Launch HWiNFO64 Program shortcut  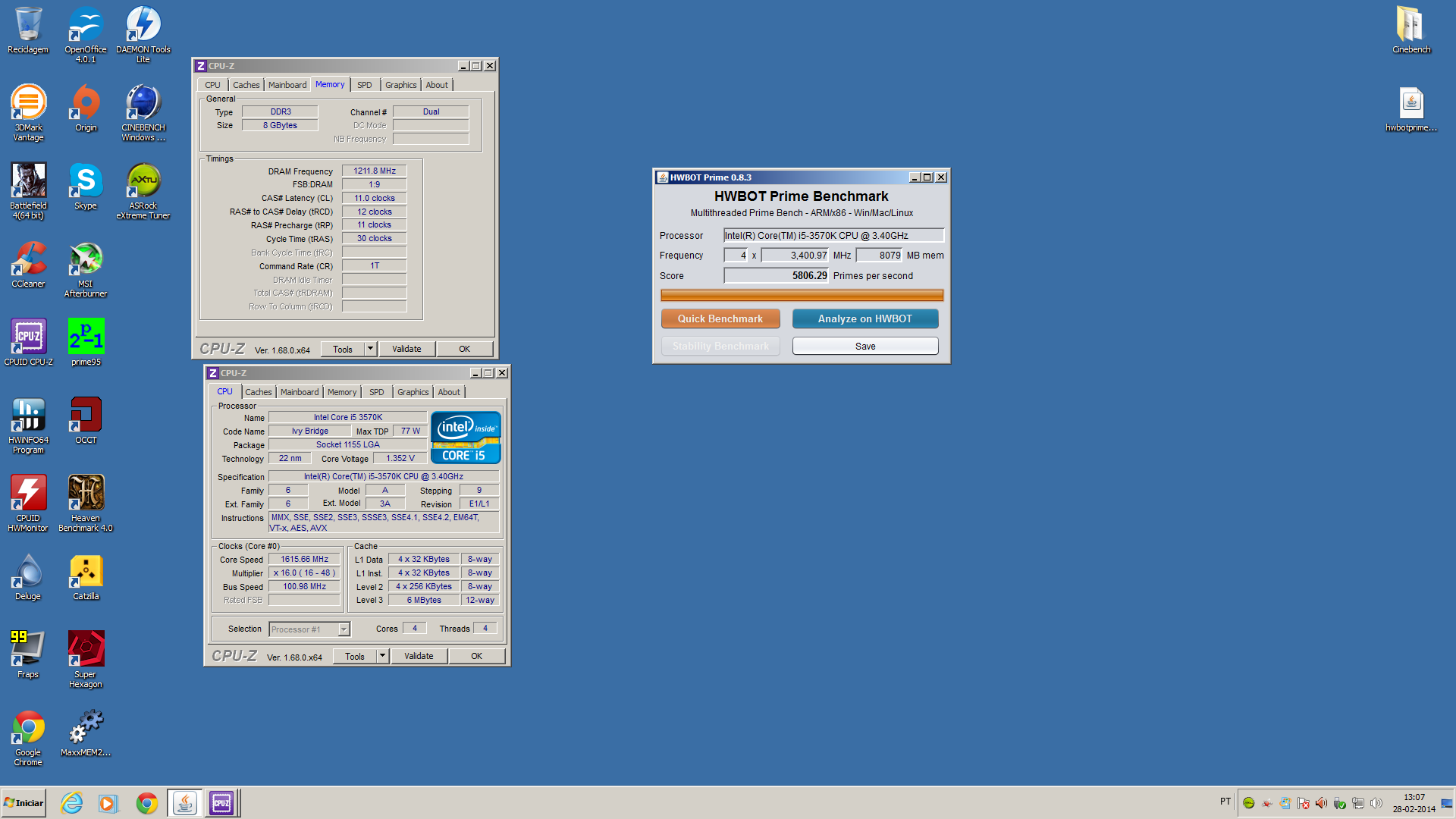pyautogui.click(x=28, y=425)
